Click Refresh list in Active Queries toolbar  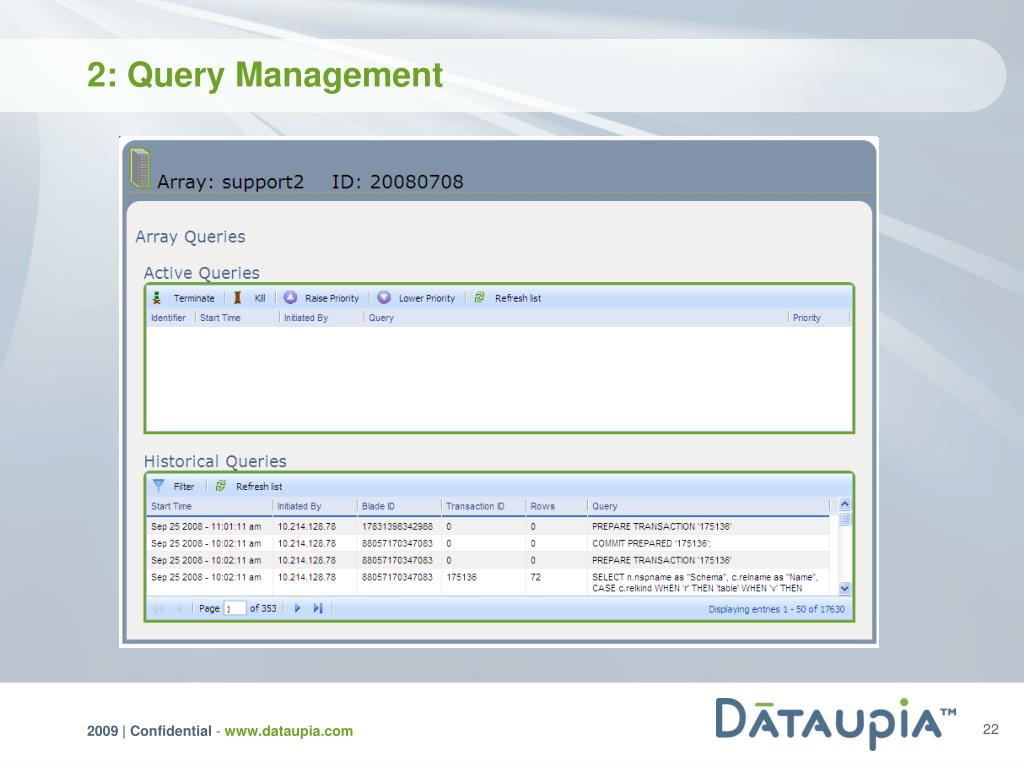pyautogui.click(x=518, y=298)
